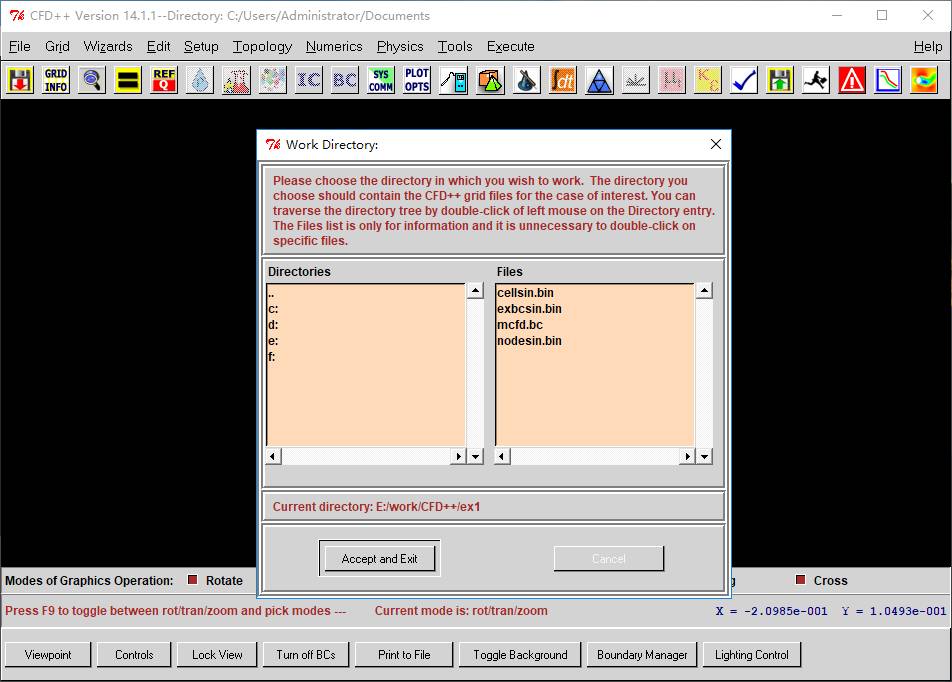The height and width of the screenshot is (682, 952).
Task: Open the Topology menu
Action: (262, 46)
